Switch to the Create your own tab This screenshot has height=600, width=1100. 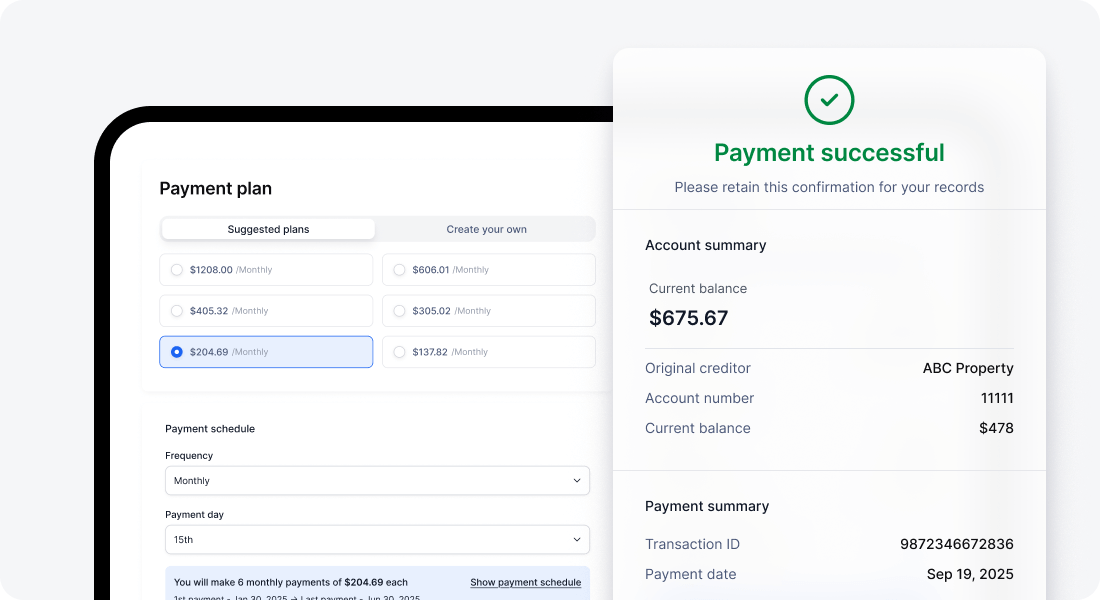tap(486, 229)
